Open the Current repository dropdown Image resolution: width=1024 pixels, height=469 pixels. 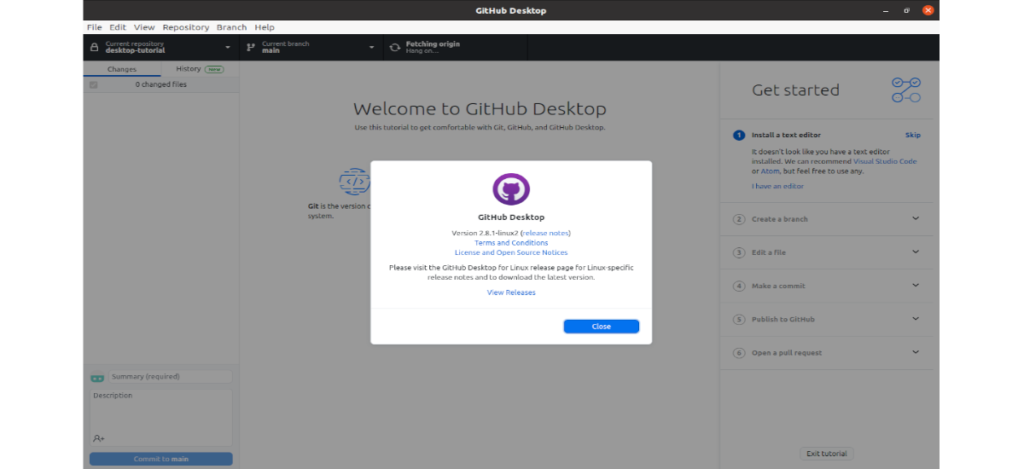[161, 48]
